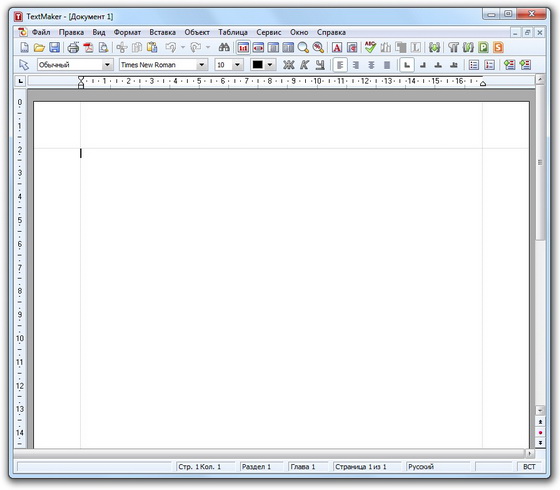
Task: Click the ВСТ insert mode indicator
Action: [529, 466]
